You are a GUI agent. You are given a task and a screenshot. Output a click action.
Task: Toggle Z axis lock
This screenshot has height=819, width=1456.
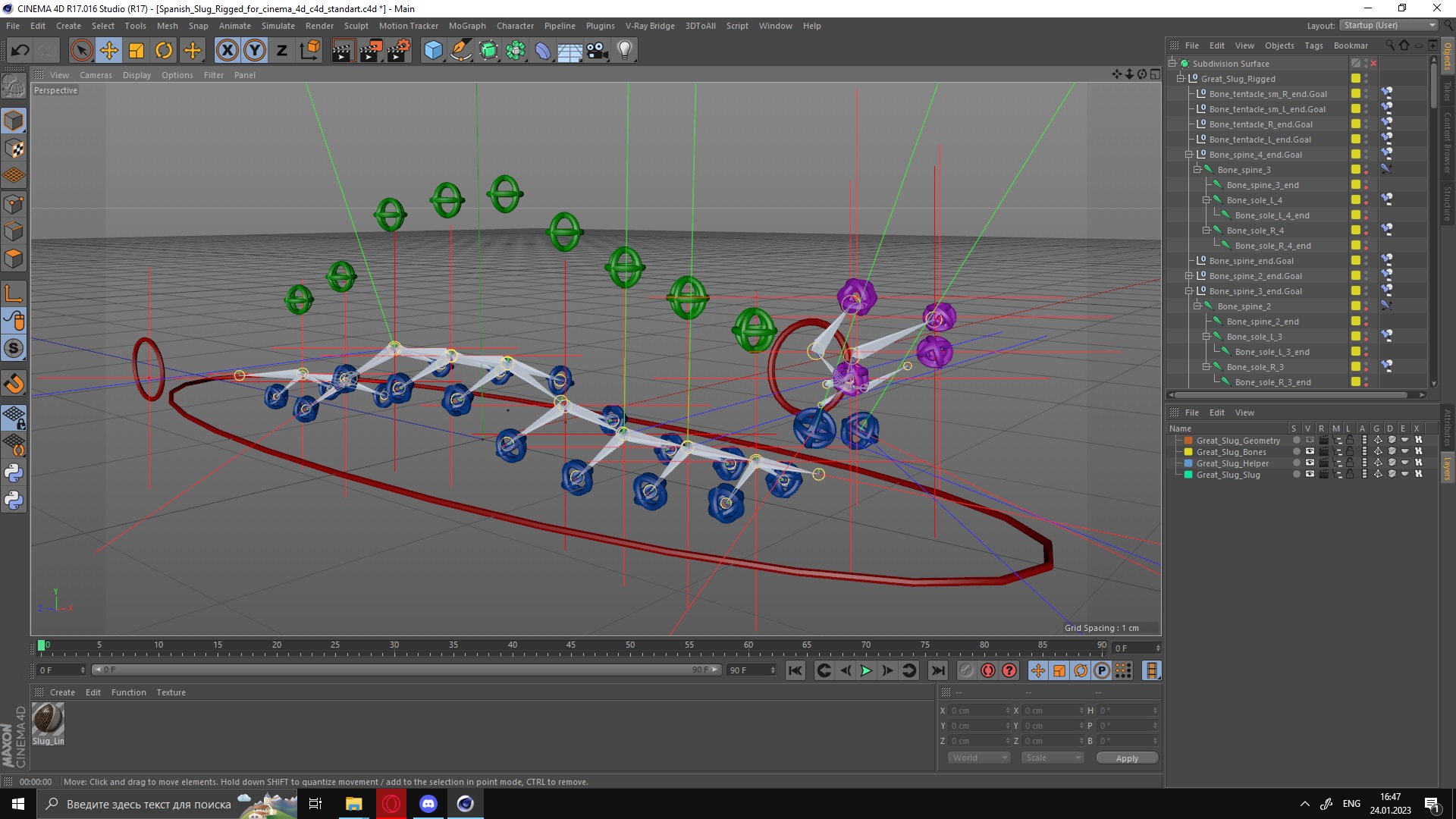(x=281, y=51)
